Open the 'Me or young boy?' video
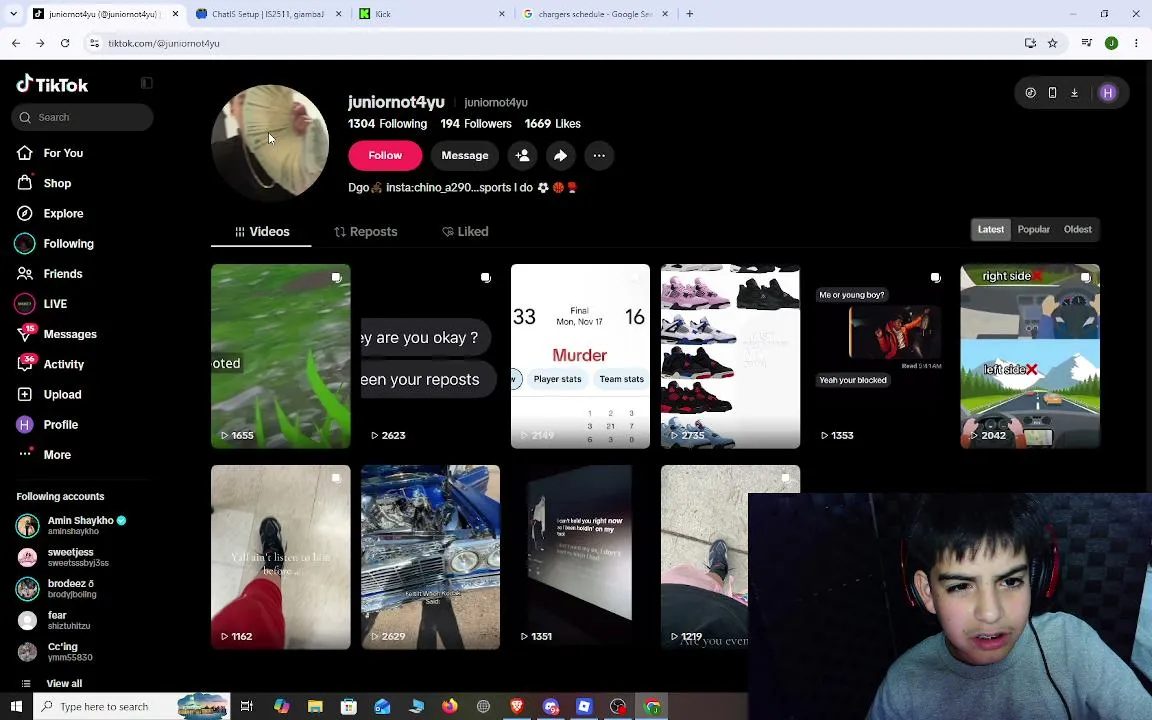 (x=880, y=356)
